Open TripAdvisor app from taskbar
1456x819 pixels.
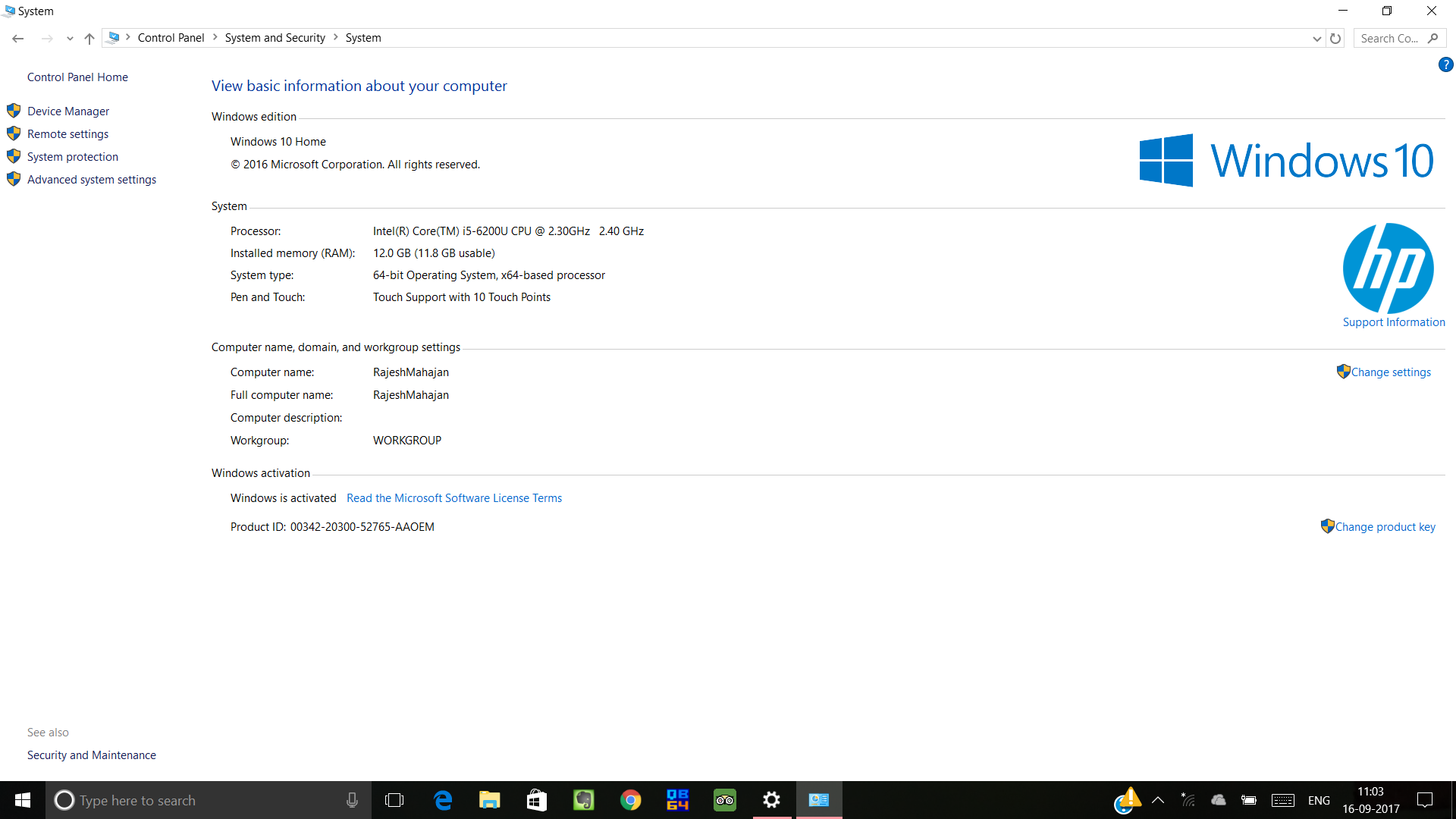[725, 800]
